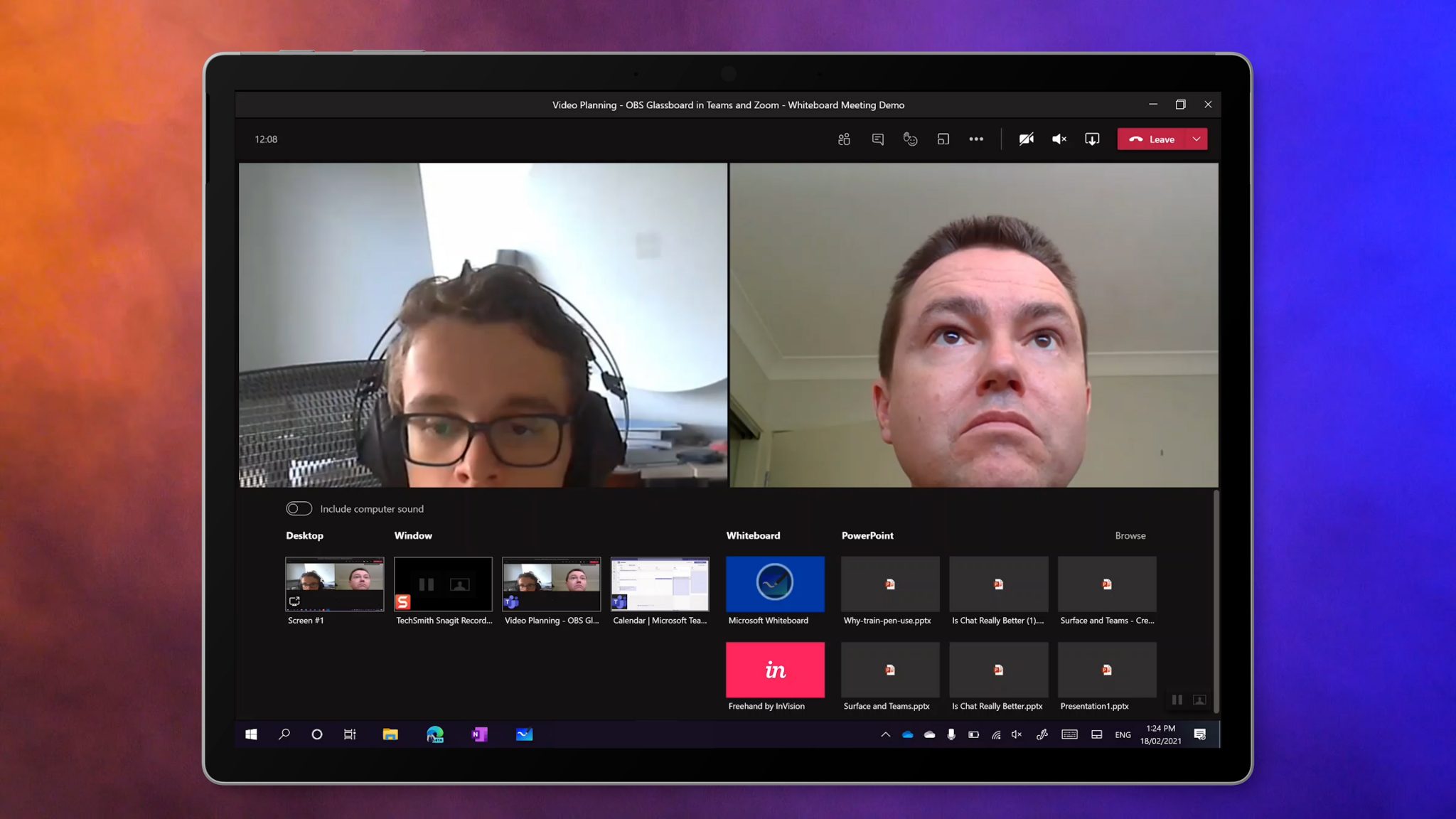Expand the Leave button dropdown arrow
This screenshot has height=819, width=1456.
click(1197, 139)
